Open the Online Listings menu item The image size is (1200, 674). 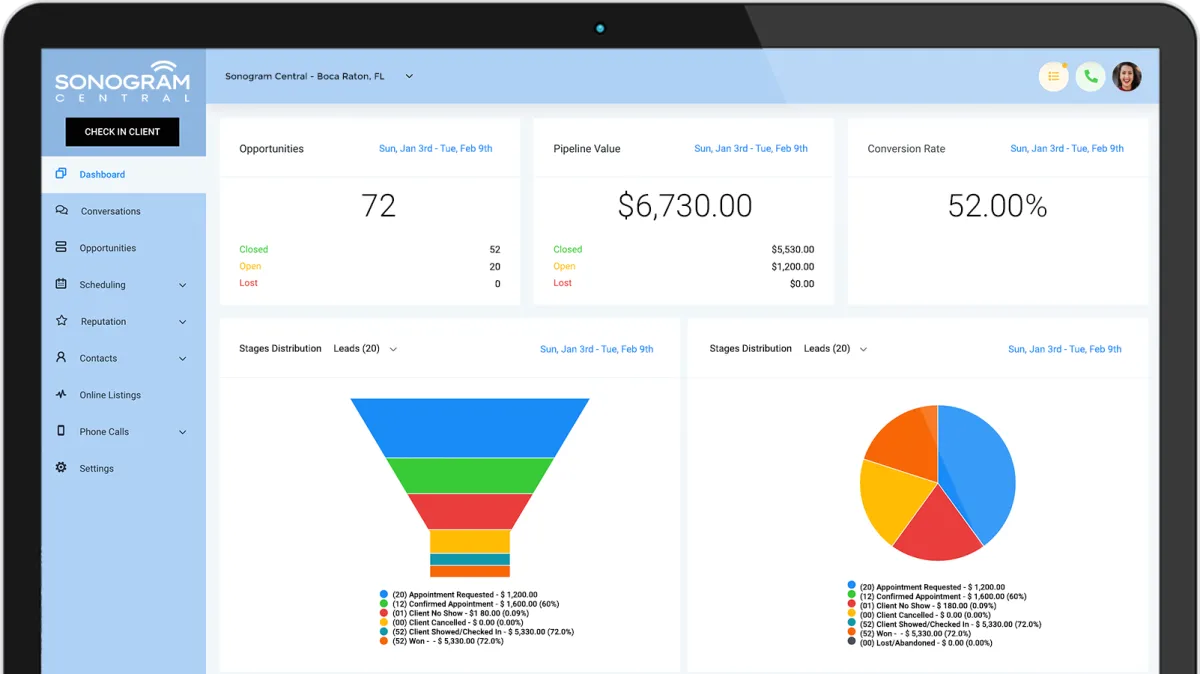click(110, 395)
